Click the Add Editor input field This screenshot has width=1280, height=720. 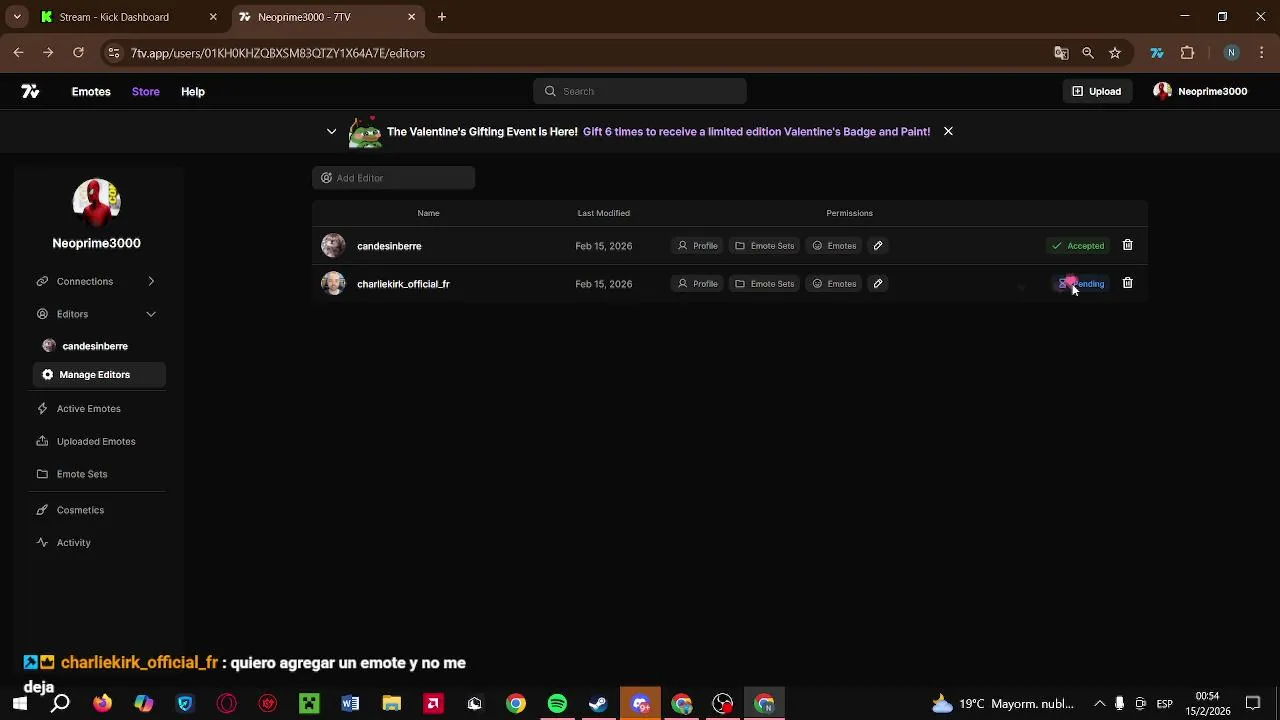[393, 178]
